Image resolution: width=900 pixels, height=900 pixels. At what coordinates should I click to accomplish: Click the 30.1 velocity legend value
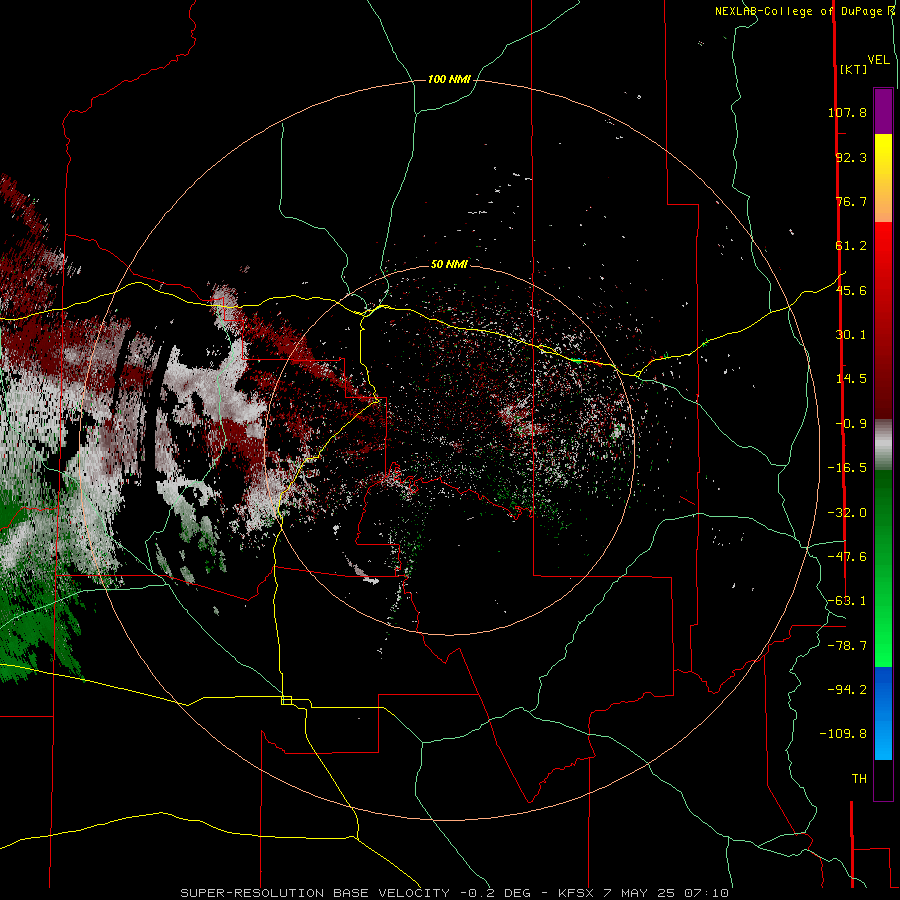tap(851, 335)
